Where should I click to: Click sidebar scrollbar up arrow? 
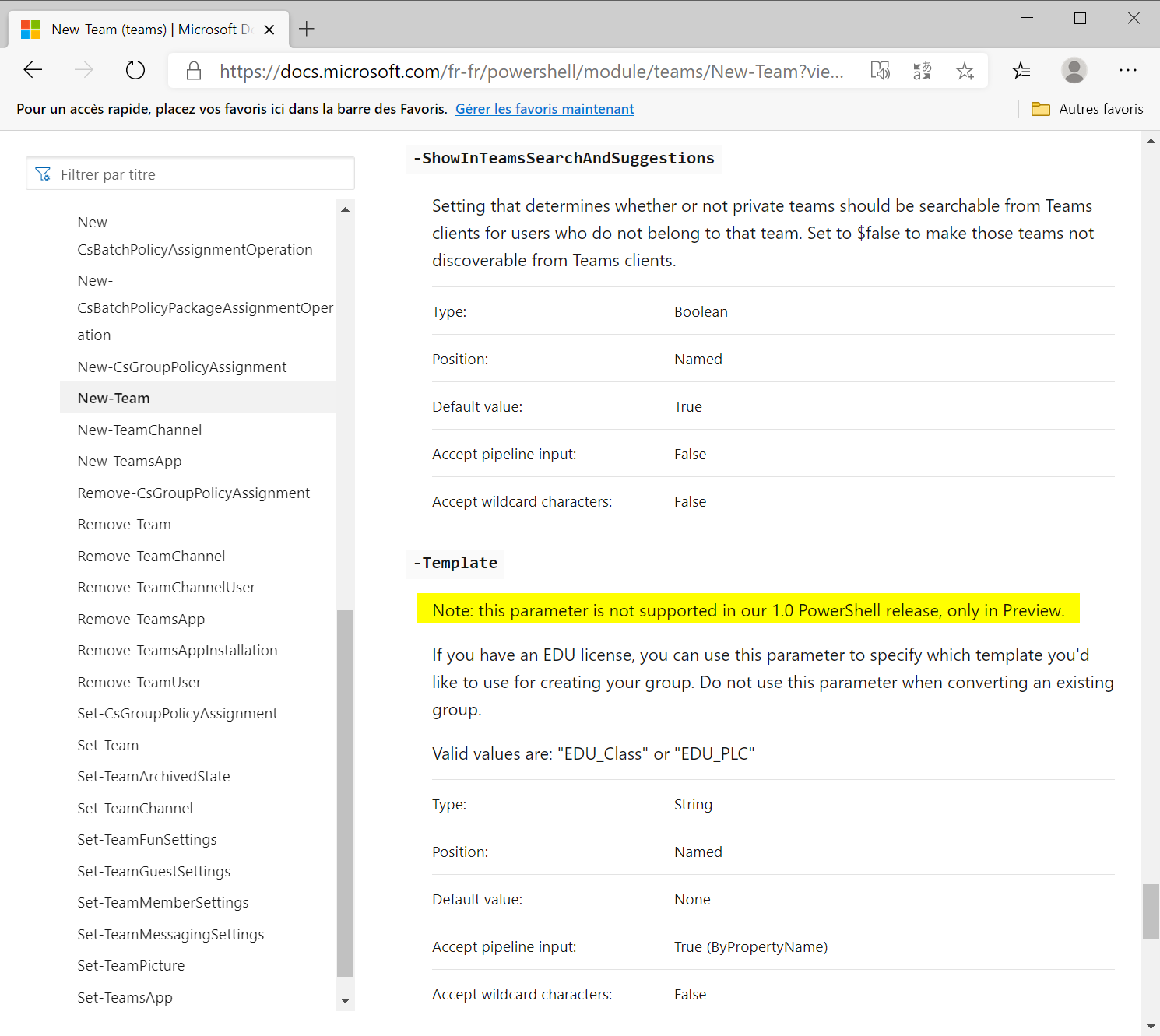[346, 209]
